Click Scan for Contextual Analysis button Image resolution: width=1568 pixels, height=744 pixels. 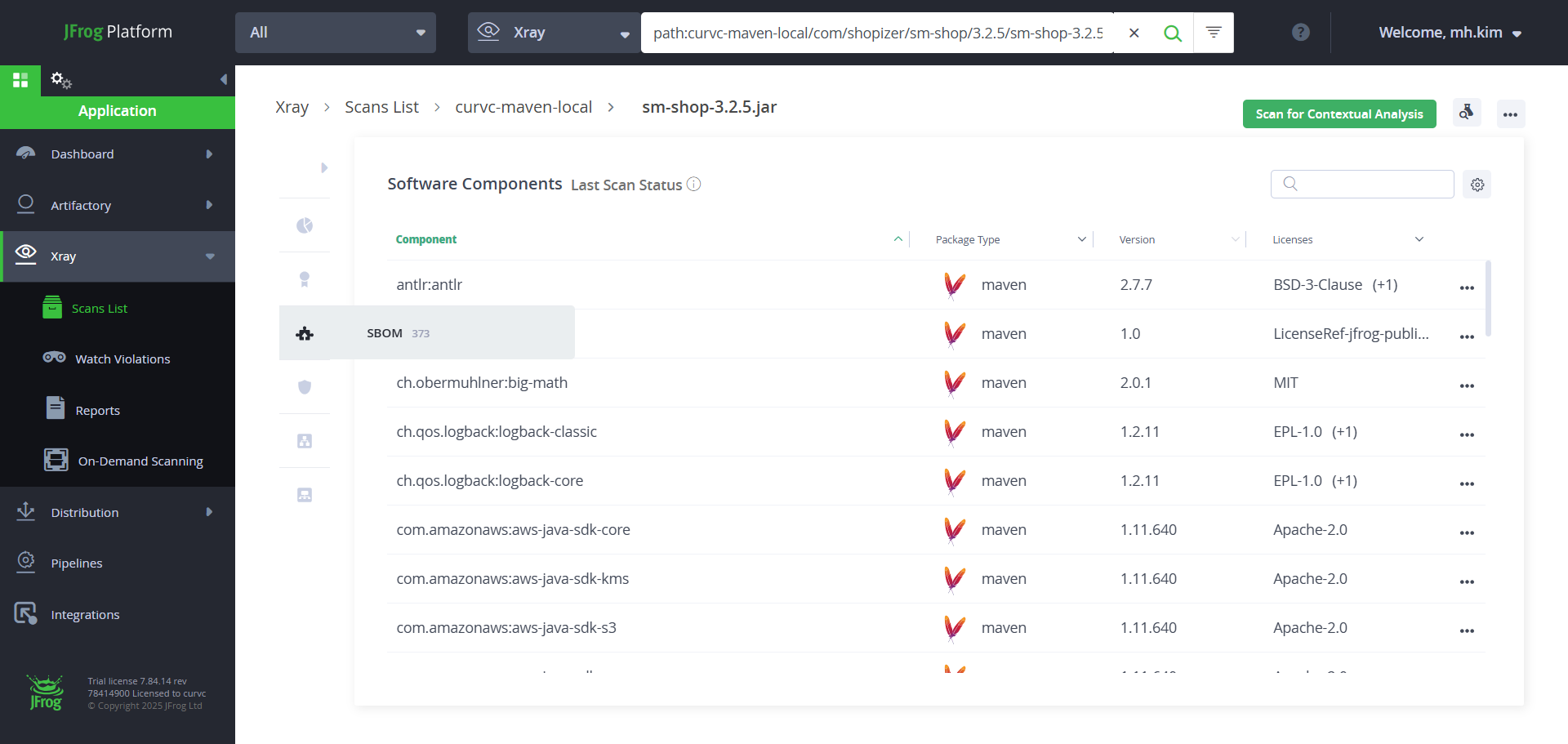(x=1339, y=114)
